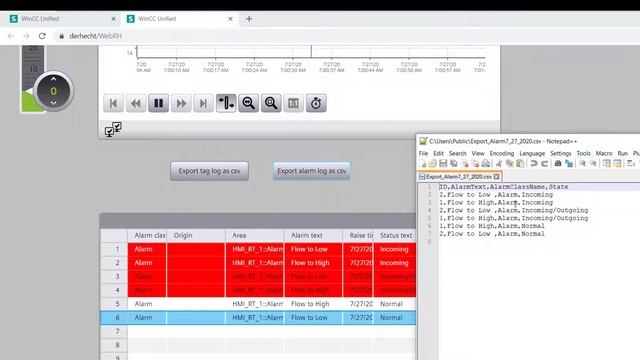Pause the trend with the pause button

click(158, 103)
